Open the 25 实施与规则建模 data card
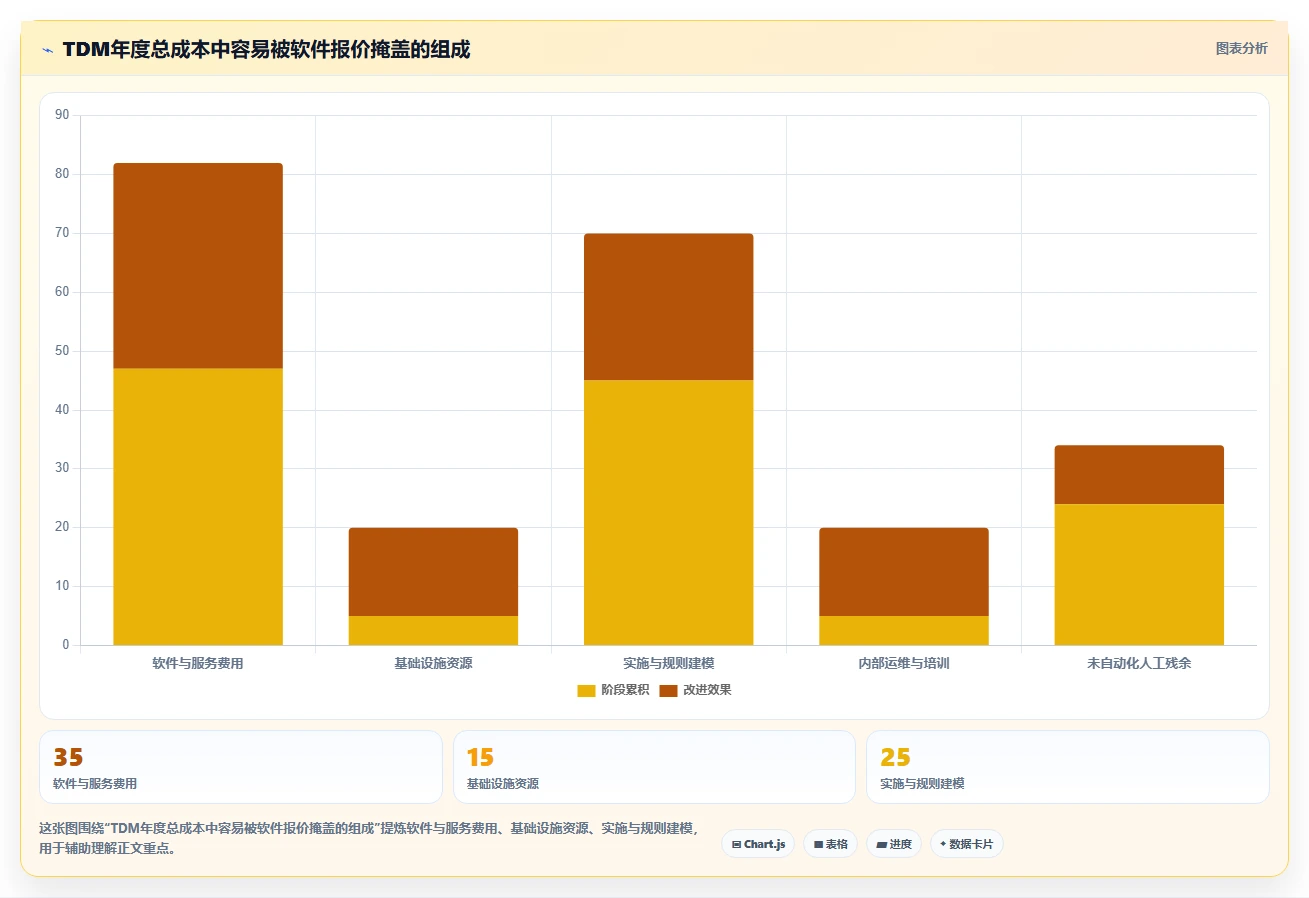The image size is (1309, 898). (x=1068, y=767)
